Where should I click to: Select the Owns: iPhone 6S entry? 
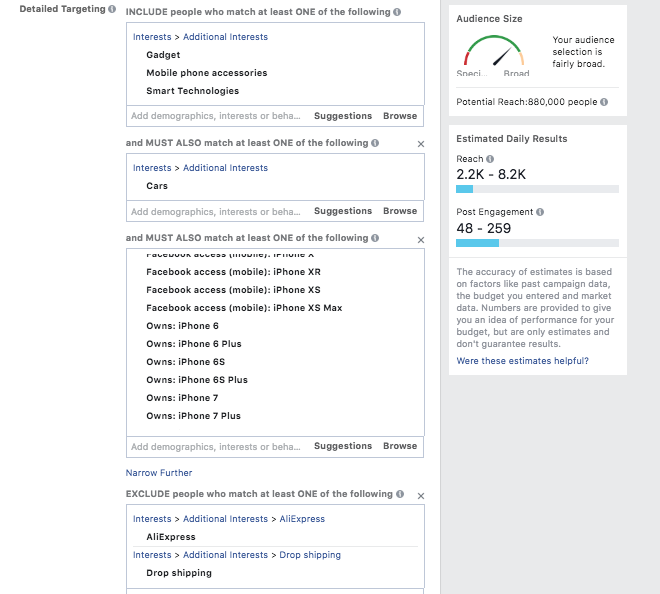pos(186,362)
